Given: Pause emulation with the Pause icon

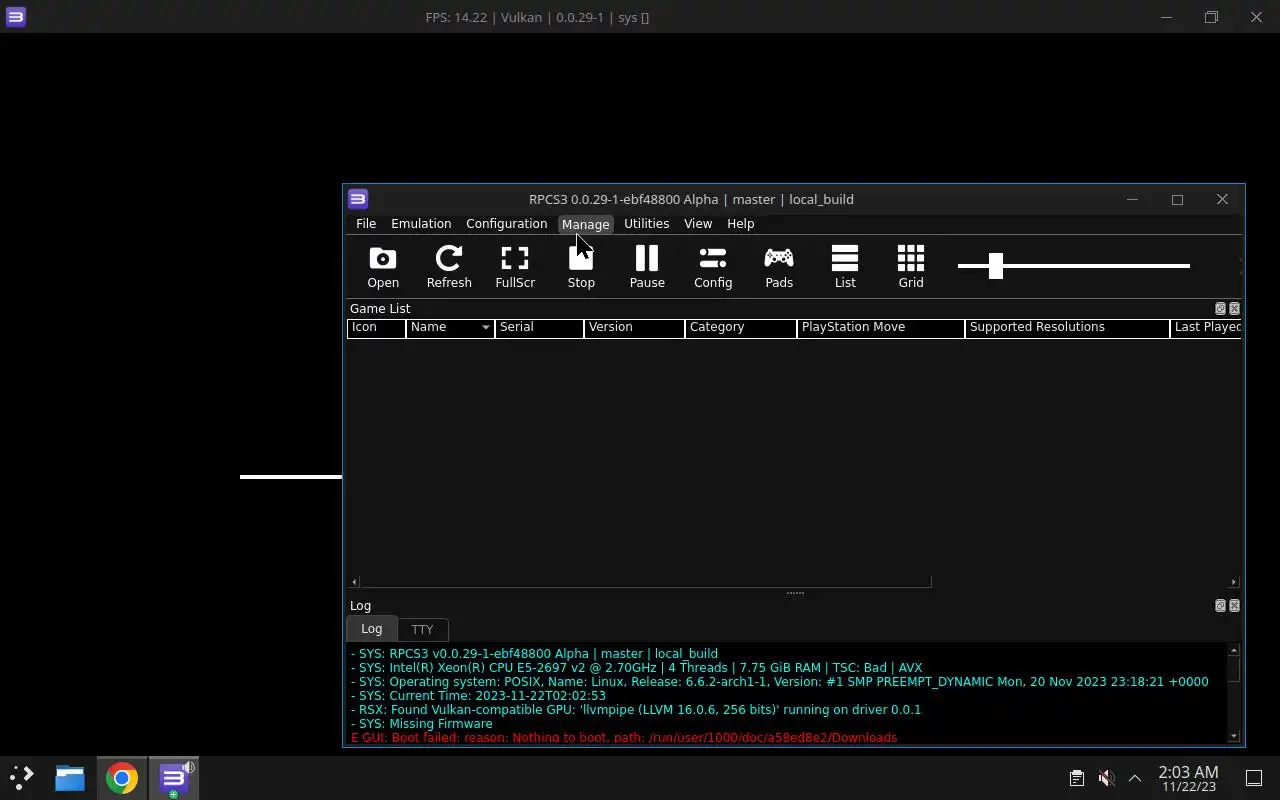Looking at the screenshot, I should tap(647, 267).
